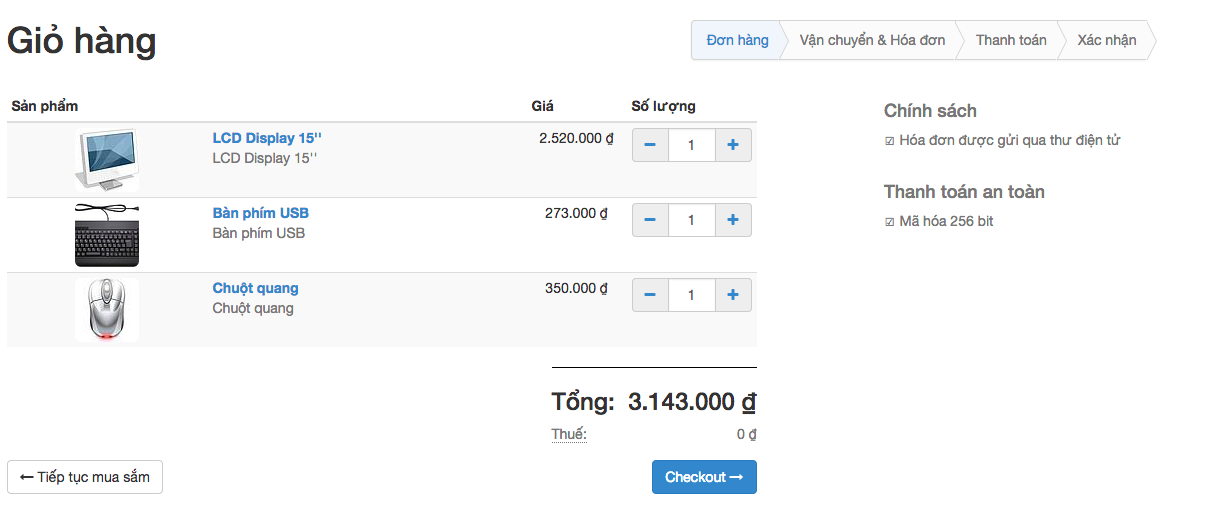Screen dimensions: 1214x519
Task: Add one Chuột quang with plus icon
Action: coord(733,295)
